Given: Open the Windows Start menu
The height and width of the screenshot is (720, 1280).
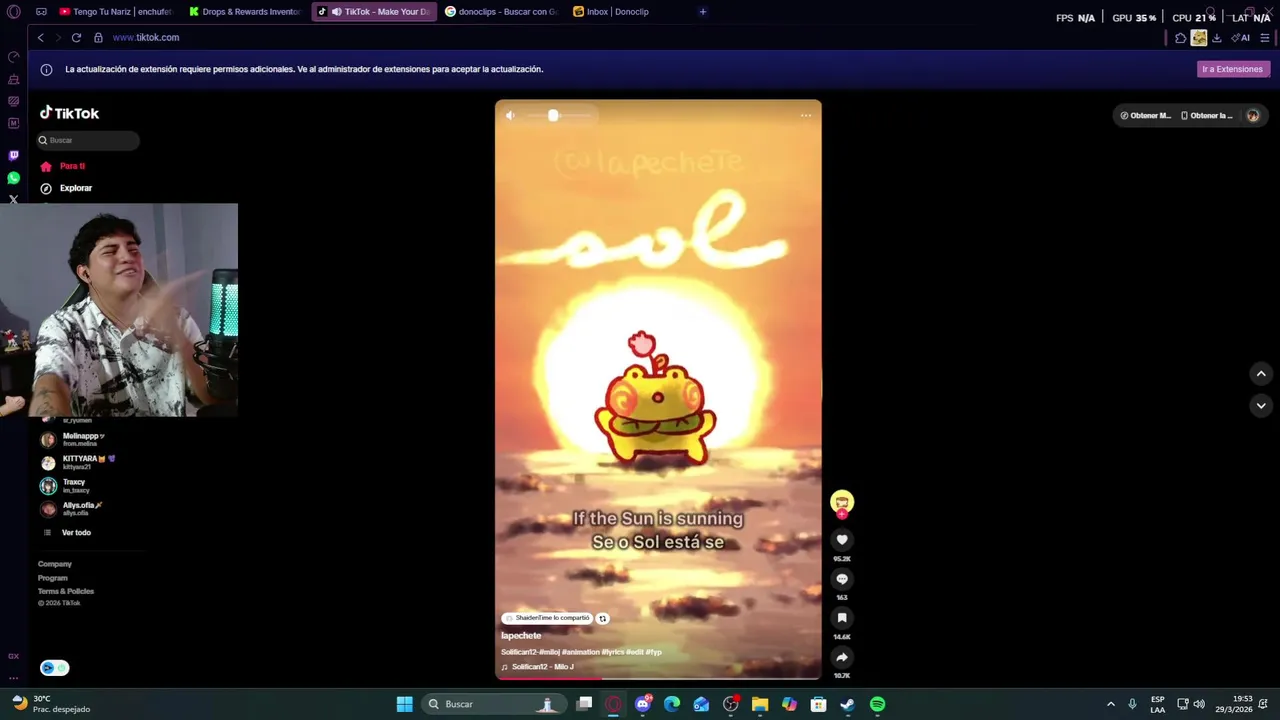Looking at the screenshot, I should pyautogui.click(x=404, y=704).
